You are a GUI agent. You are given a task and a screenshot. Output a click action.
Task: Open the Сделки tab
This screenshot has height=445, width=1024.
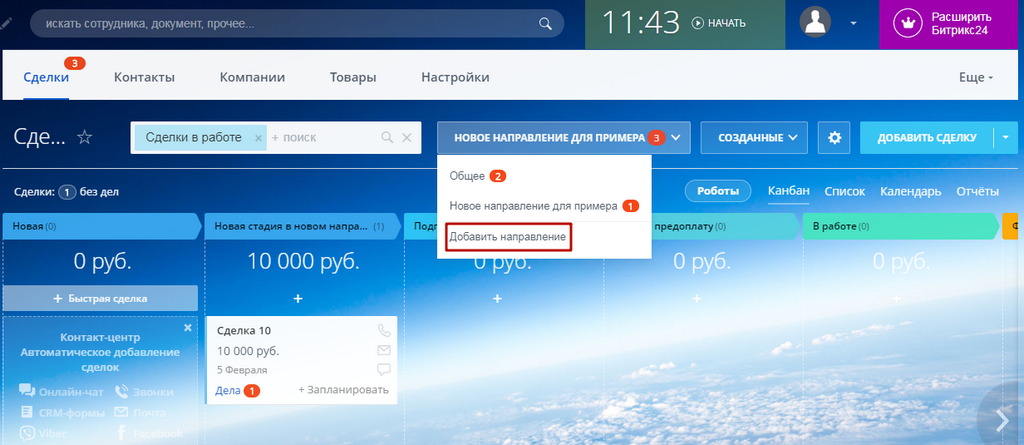click(46, 77)
